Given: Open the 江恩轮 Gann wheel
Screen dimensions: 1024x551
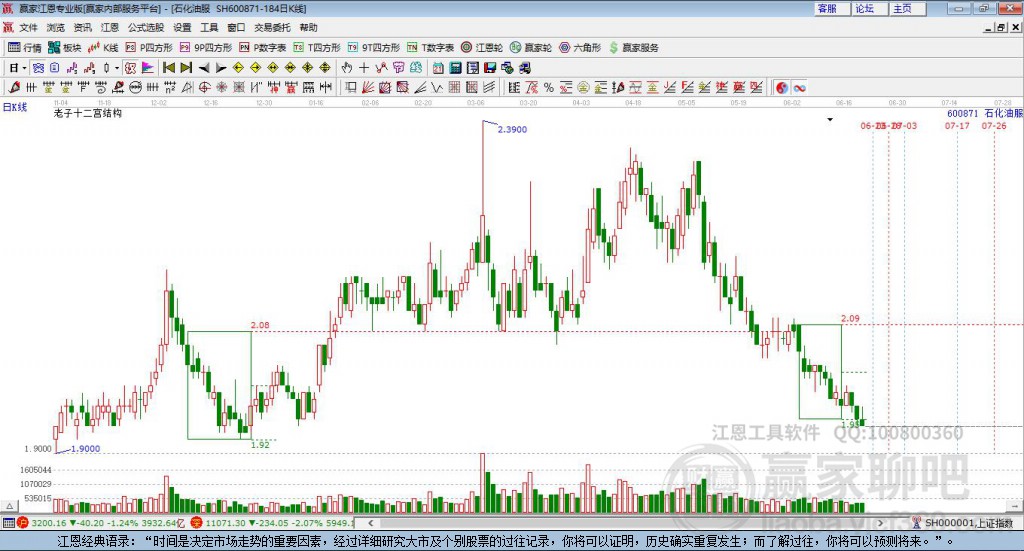Looking at the screenshot, I should tap(482, 48).
